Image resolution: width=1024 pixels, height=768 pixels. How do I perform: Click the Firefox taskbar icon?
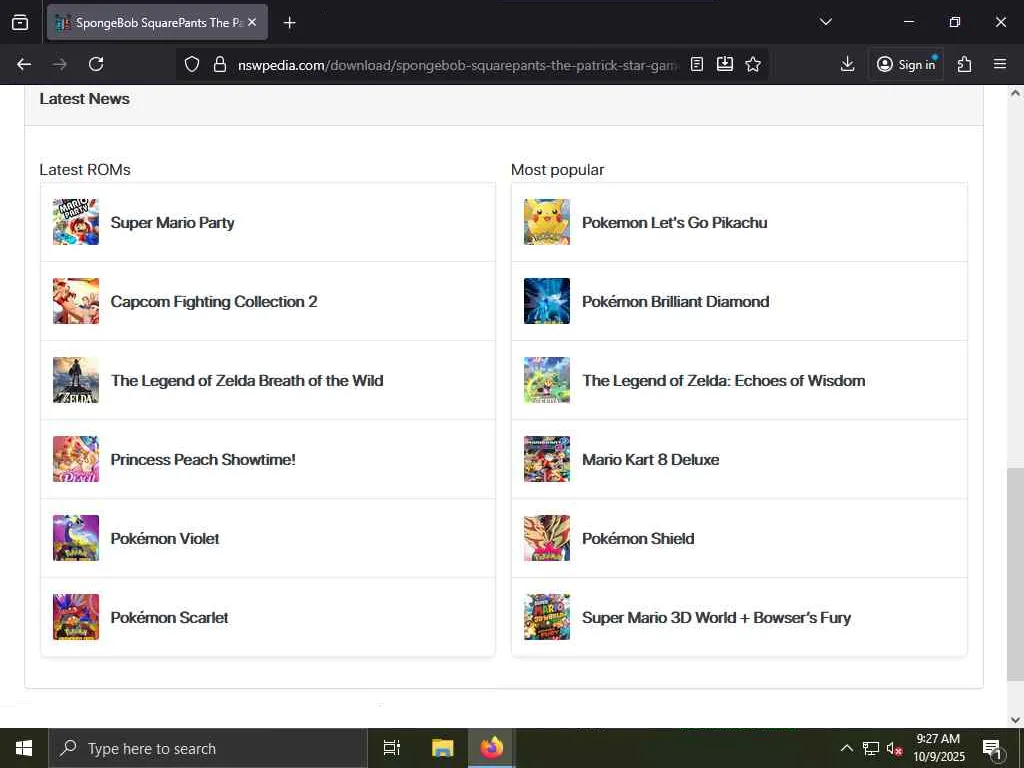(492, 748)
